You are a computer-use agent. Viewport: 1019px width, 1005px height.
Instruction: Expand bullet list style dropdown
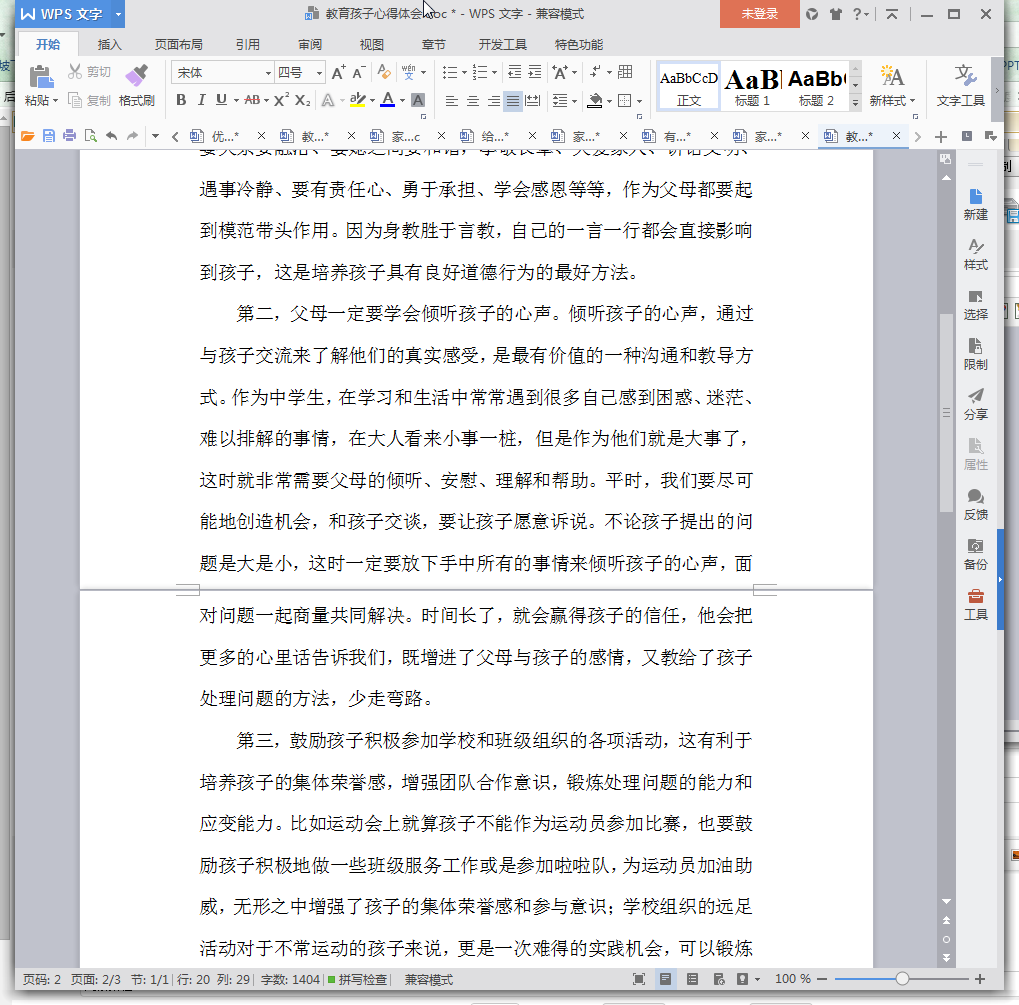click(x=464, y=73)
